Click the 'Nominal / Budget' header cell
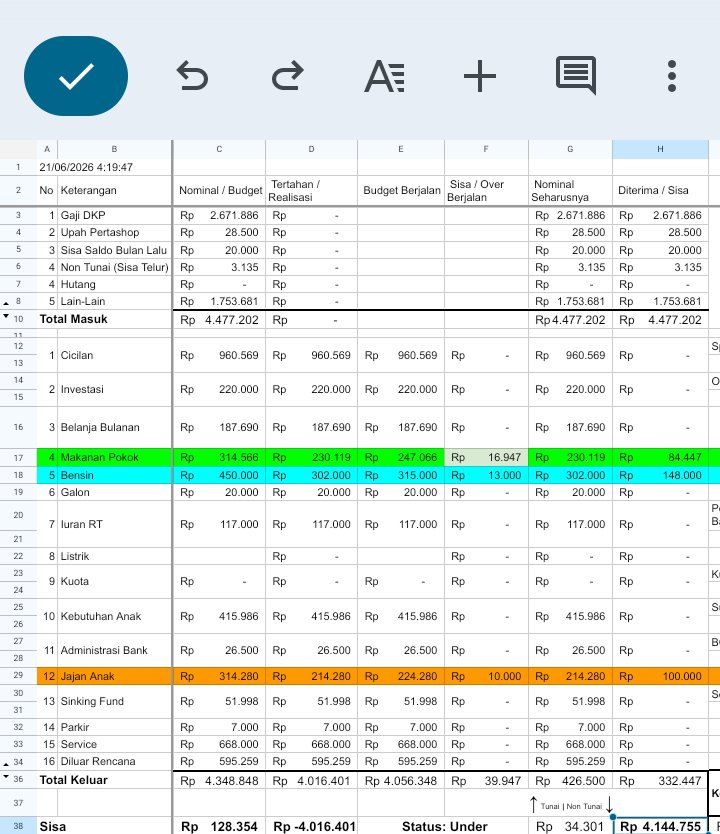Screen dimensions: 720x834 (219, 190)
